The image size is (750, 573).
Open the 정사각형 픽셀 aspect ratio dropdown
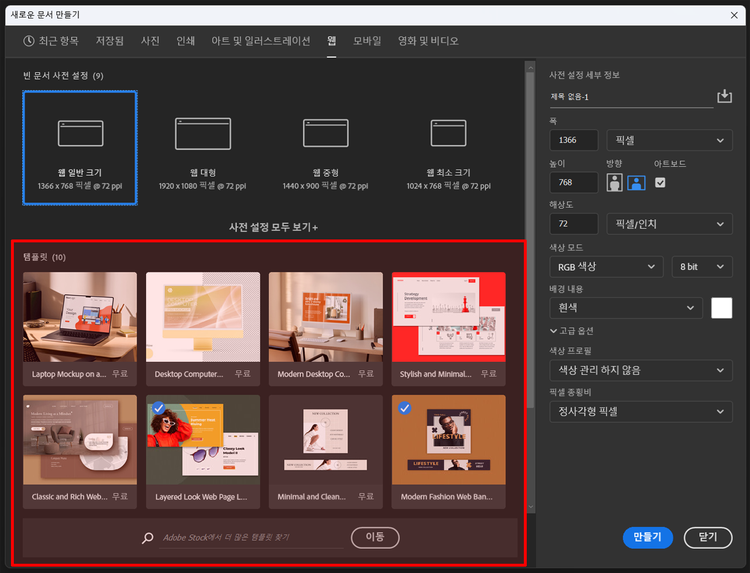click(641, 411)
